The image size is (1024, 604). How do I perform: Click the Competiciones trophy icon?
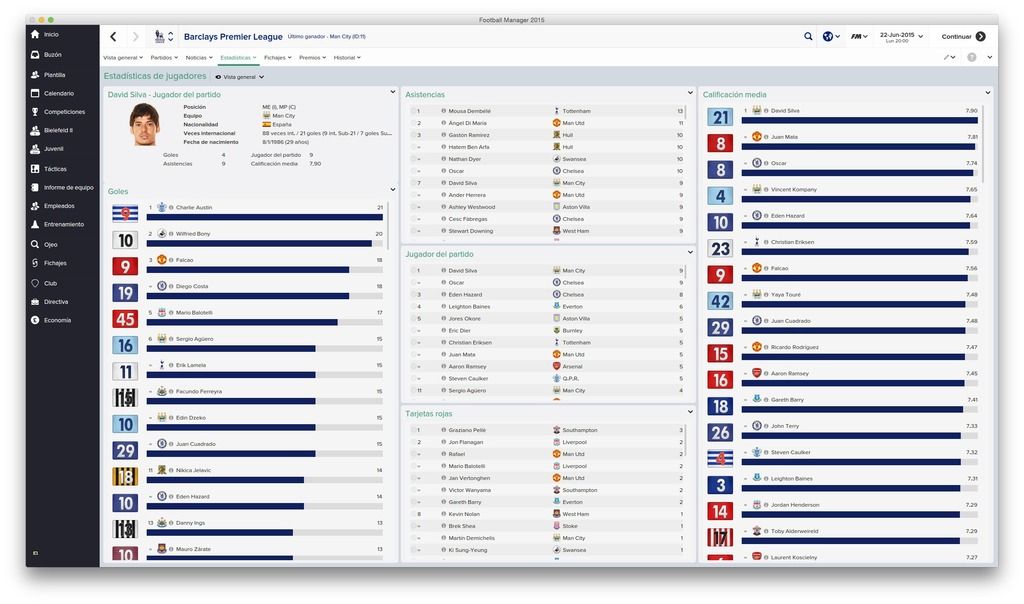(x=35, y=112)
